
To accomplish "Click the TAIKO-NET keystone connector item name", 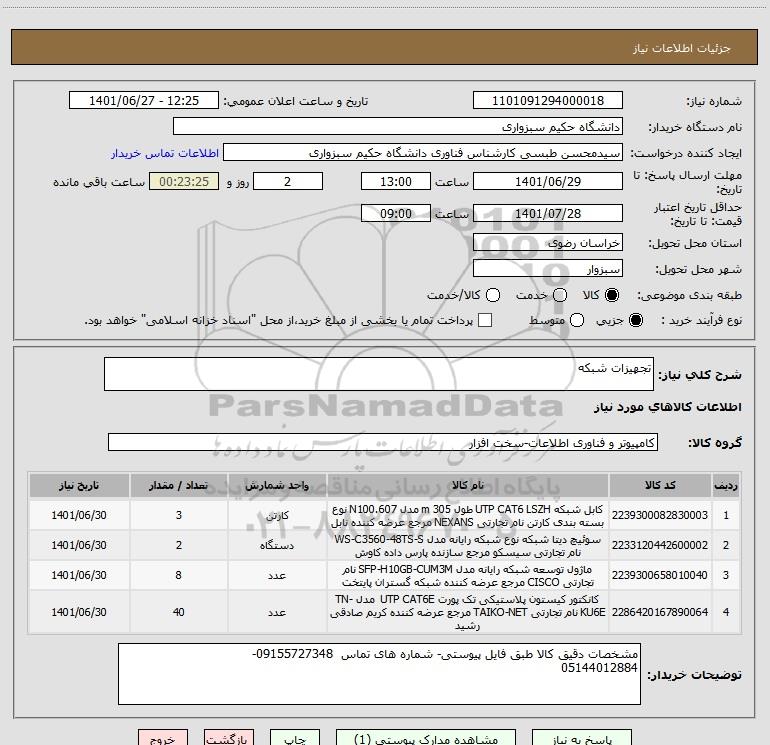I will click(x=468, y=612).
